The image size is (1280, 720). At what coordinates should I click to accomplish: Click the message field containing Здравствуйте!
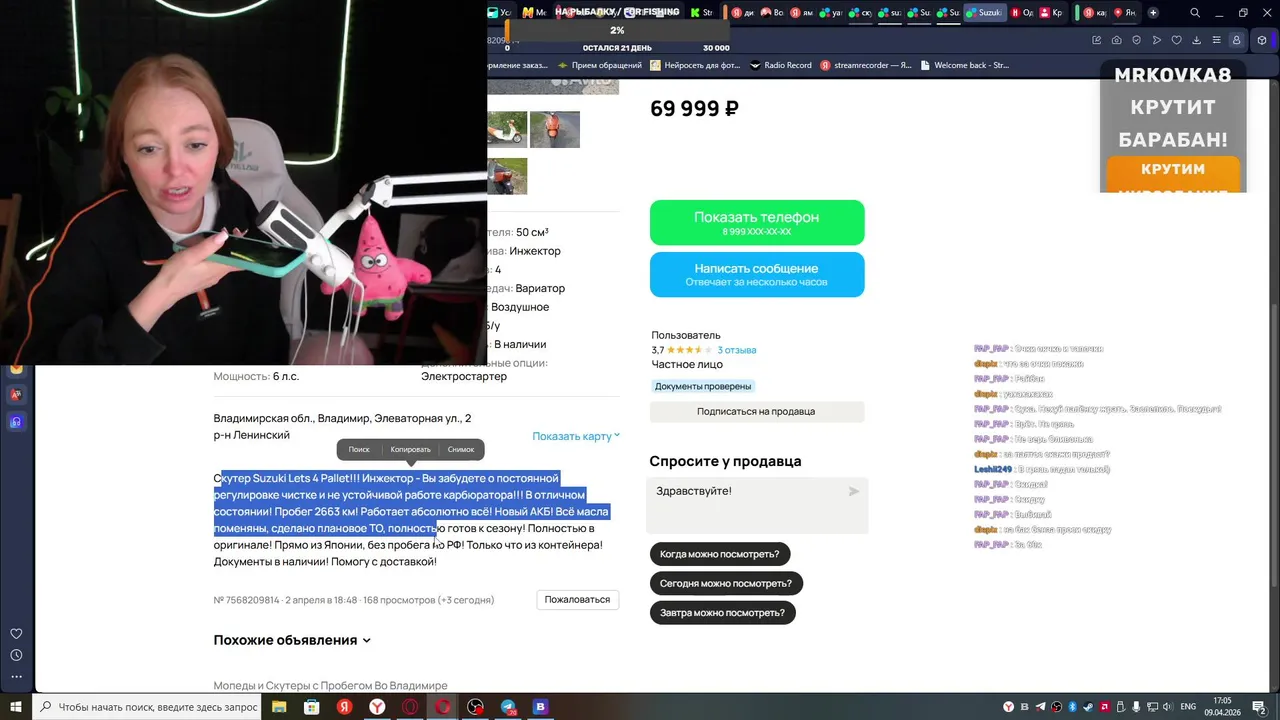click(758, 505)
